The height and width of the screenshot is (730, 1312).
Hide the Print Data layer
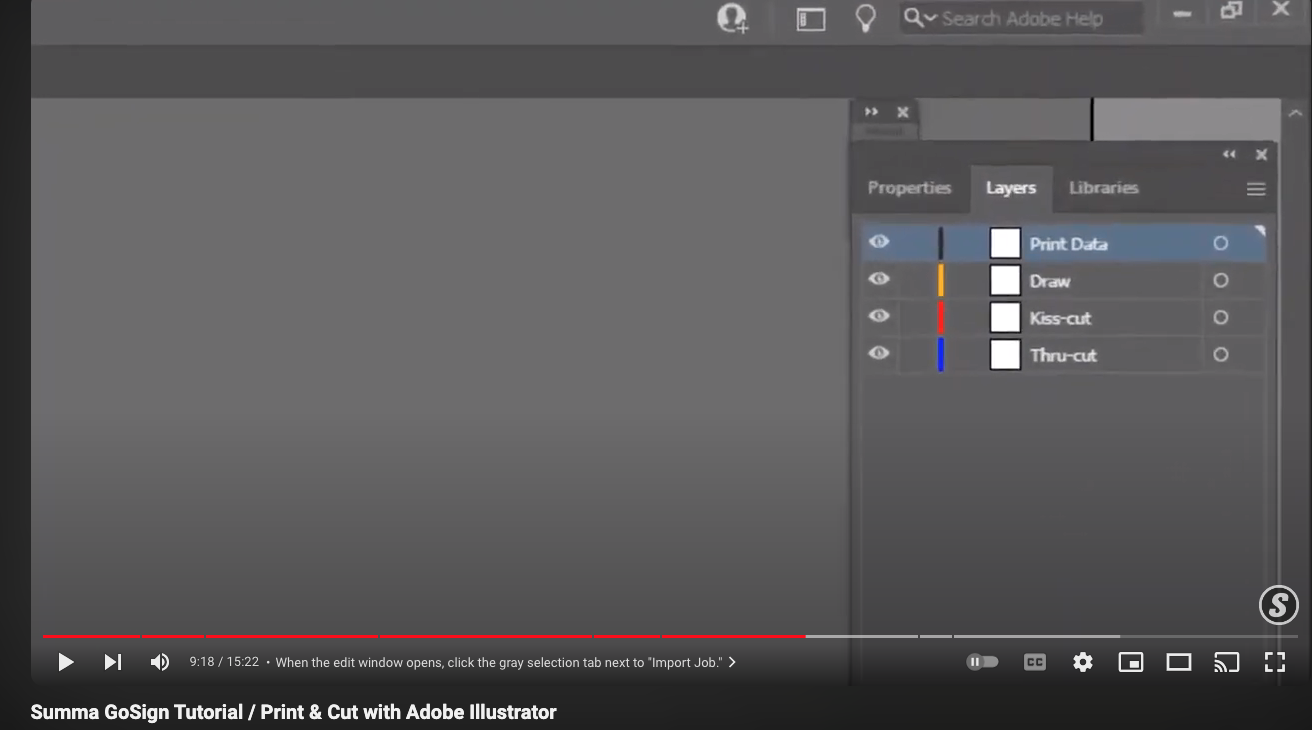pyautogui.click(x=879, y=242)
